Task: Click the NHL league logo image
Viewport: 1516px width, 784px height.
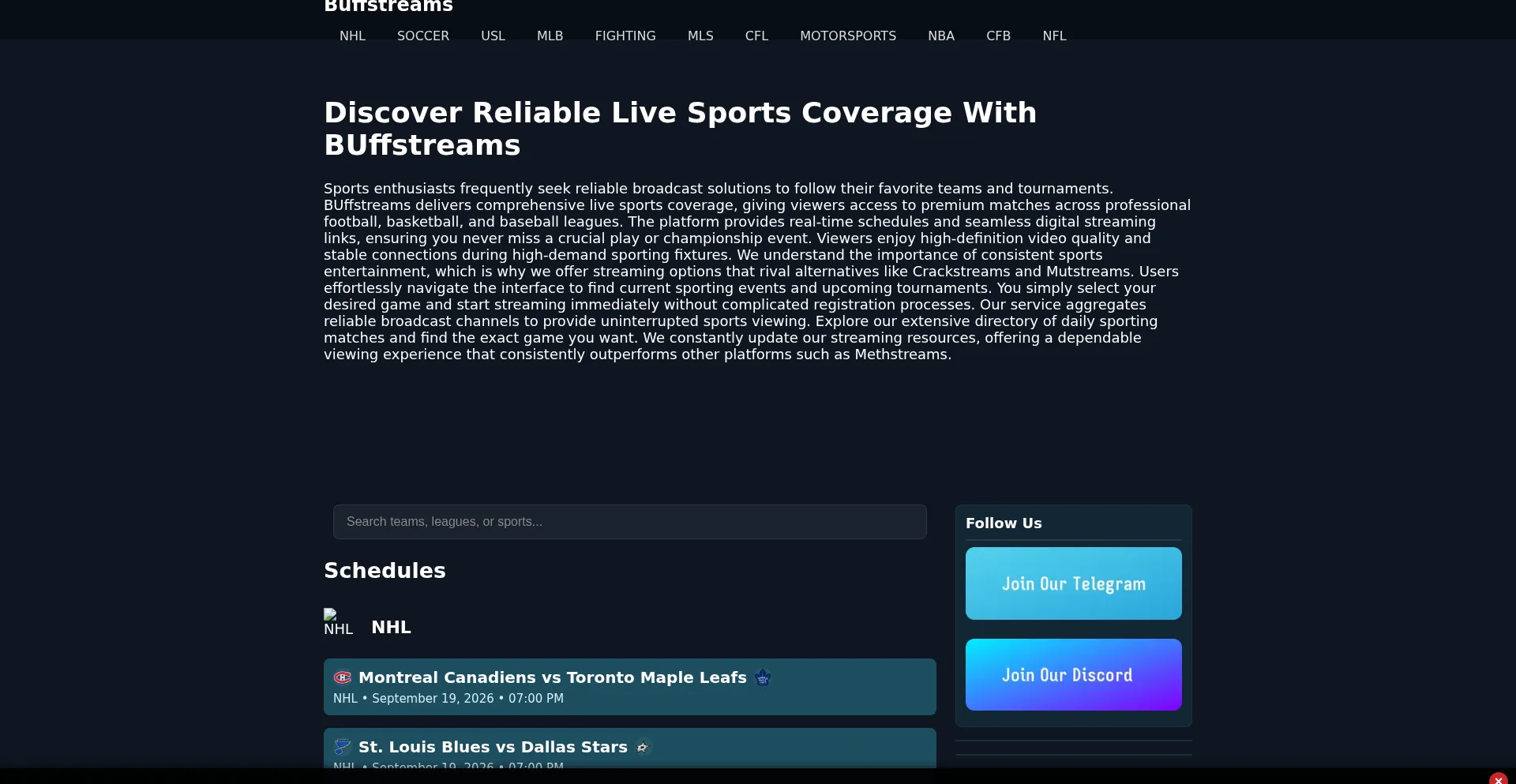Action: tap(338, 623)
